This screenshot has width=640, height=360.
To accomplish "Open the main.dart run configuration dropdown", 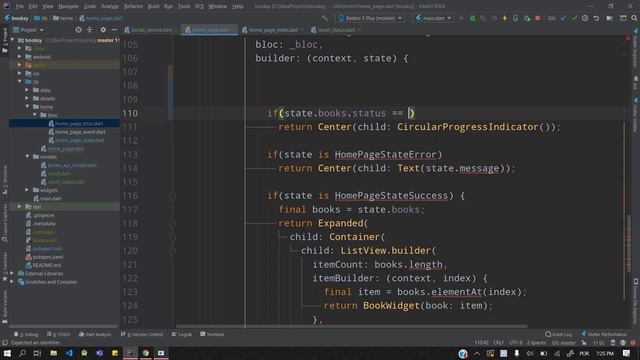I will [x=433, y=18].
